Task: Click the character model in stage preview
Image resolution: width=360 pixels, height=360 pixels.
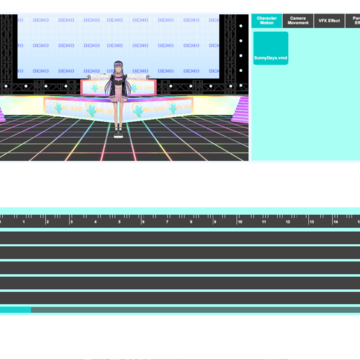Action: (x=118, y=99)
